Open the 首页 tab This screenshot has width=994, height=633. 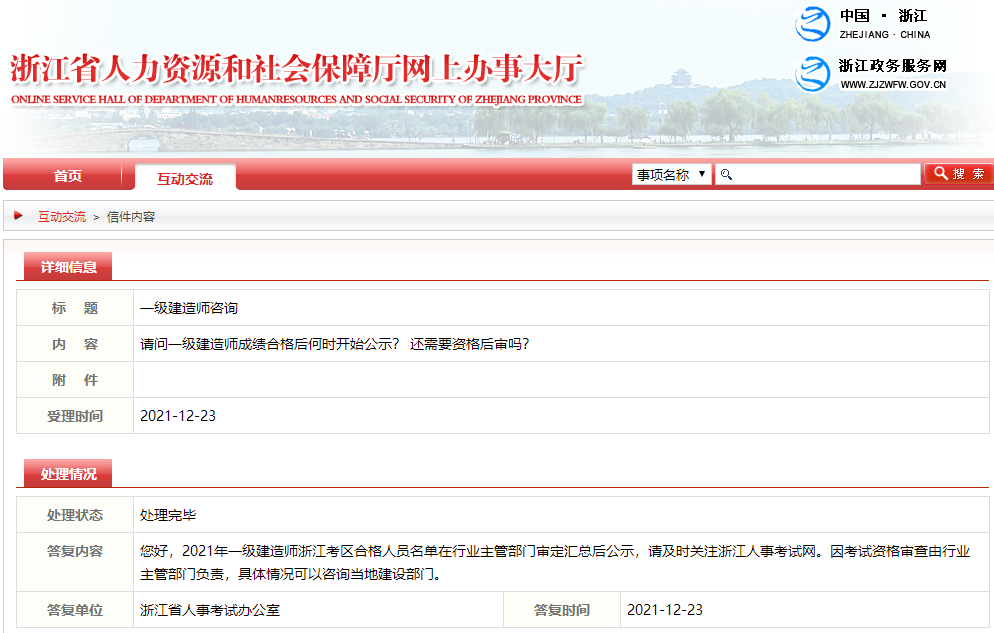68,176
